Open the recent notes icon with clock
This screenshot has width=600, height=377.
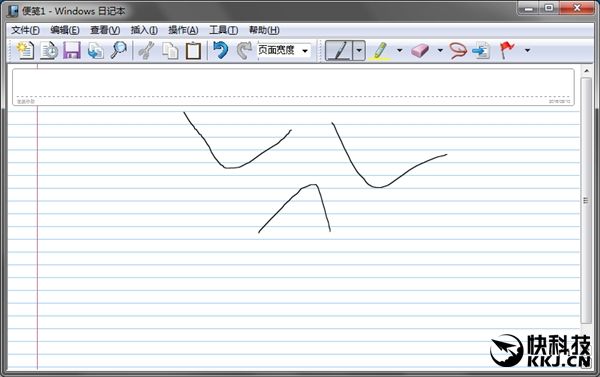(49, 50)
